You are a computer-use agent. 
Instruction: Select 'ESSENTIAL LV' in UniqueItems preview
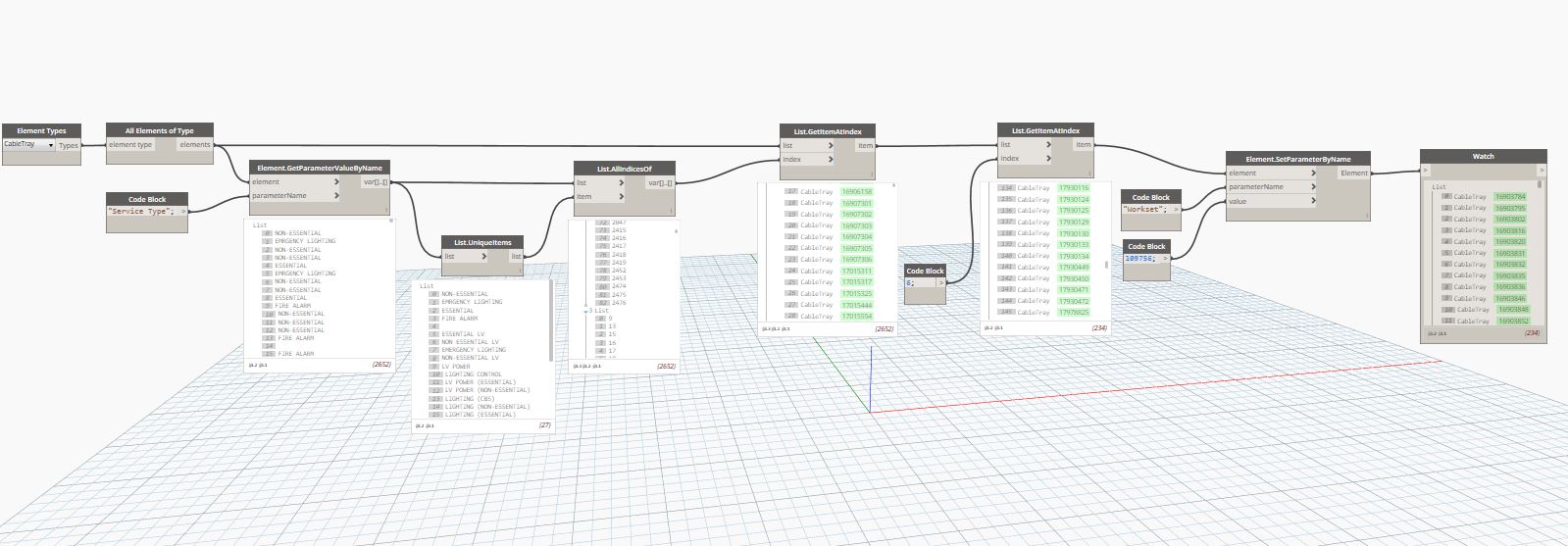tap(463, 334)
